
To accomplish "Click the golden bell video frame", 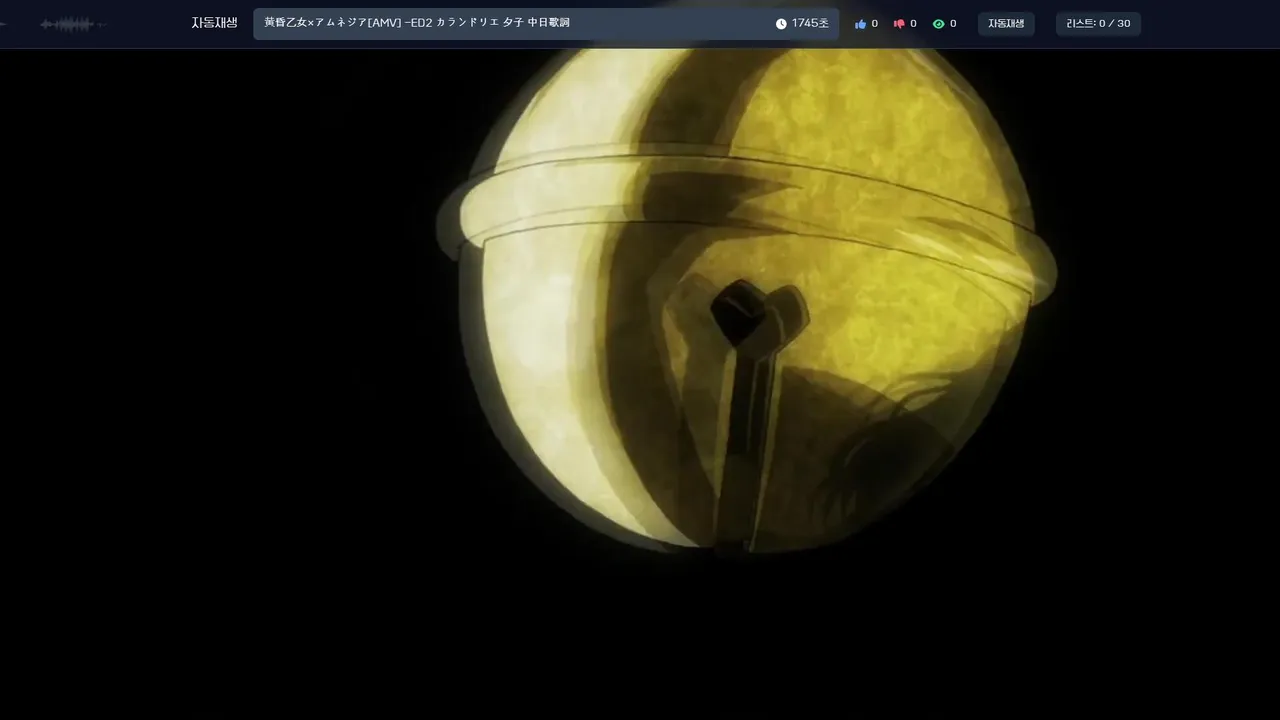I will [640, 384].
